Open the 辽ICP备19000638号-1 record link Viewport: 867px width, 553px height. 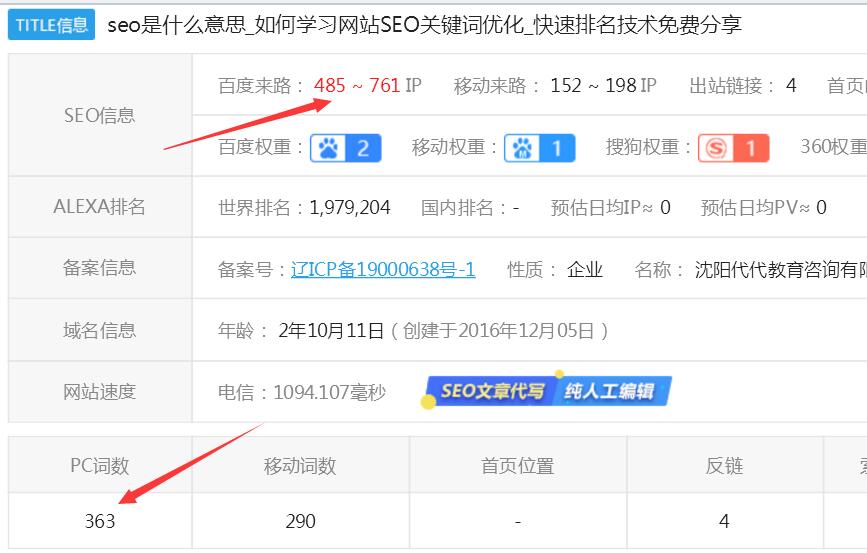pyautogui.click(x=383, y=269)
